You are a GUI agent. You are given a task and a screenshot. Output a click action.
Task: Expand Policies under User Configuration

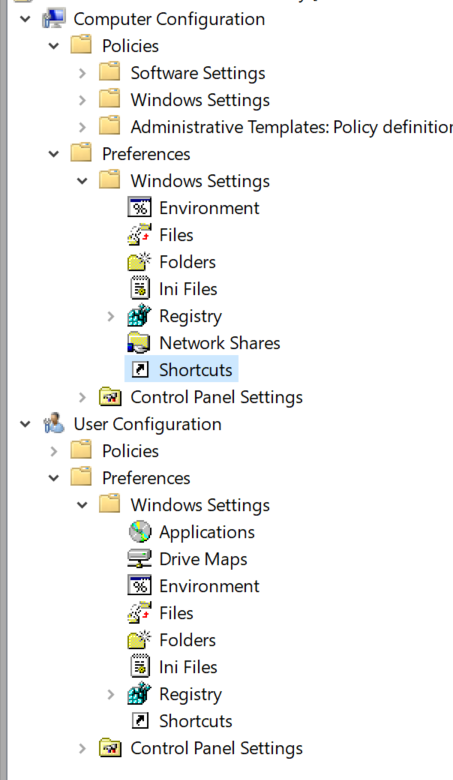[54, 451]
